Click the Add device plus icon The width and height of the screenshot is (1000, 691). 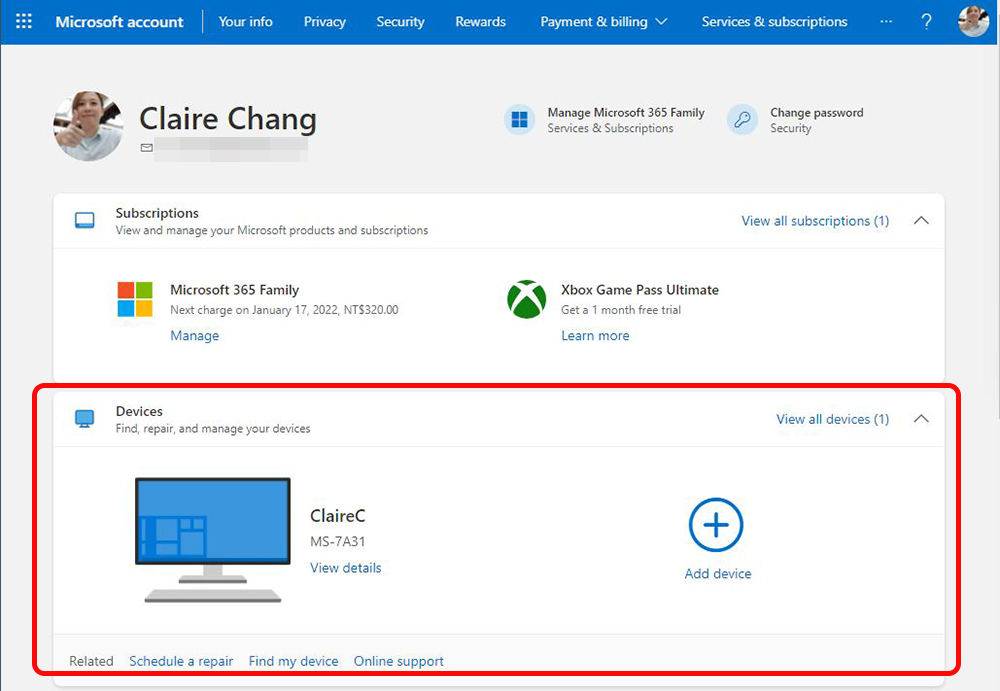pyautogui.click(x=716, y=525)
